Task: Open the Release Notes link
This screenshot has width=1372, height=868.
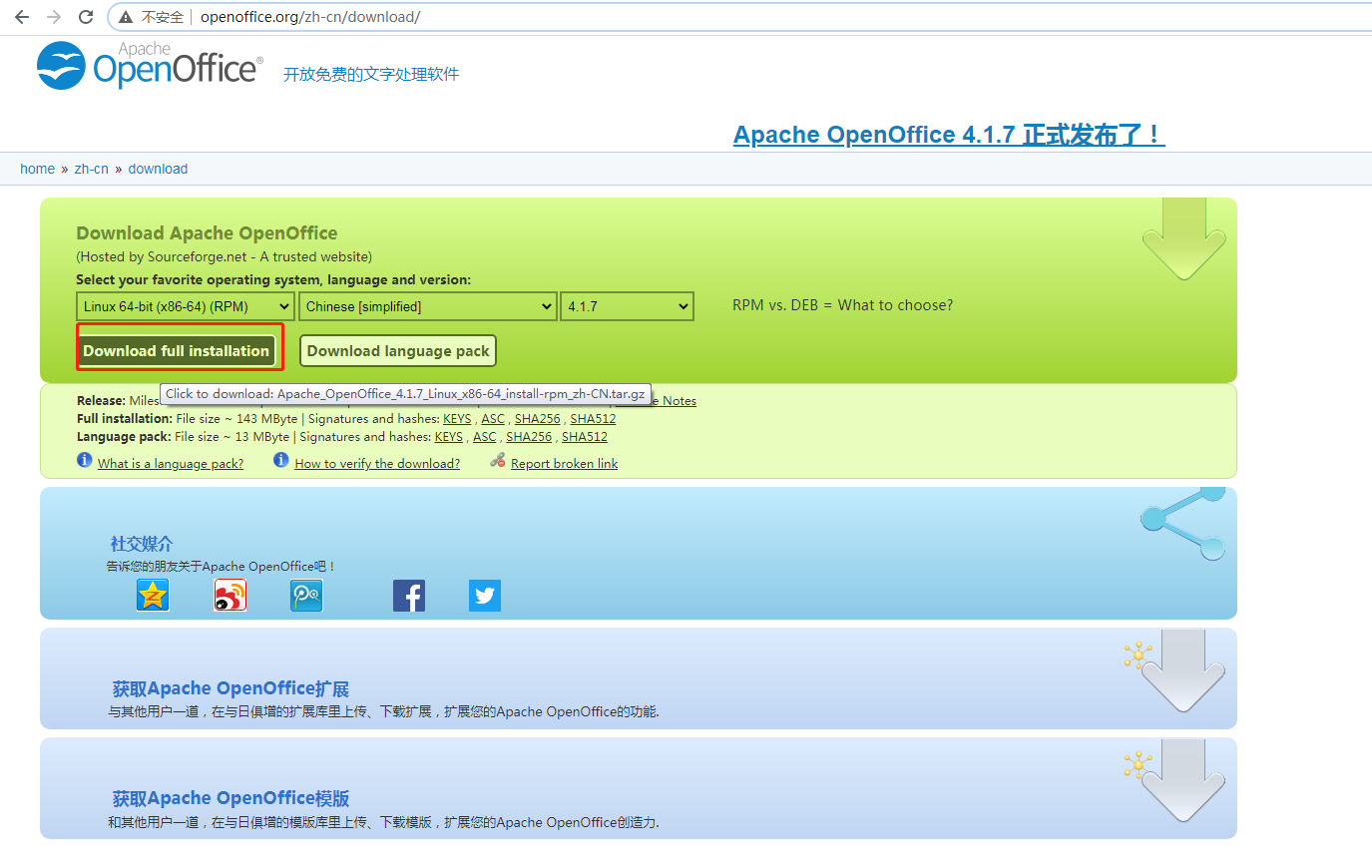Action: pyautogui.click(x=675, y=401)
